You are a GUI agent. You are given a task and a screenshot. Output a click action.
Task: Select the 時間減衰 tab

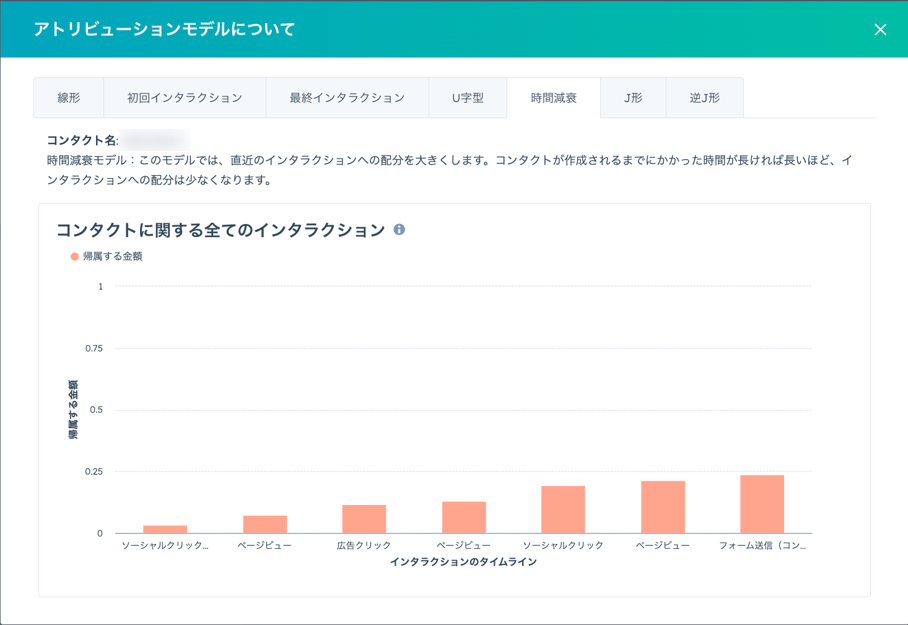[553, 98]
